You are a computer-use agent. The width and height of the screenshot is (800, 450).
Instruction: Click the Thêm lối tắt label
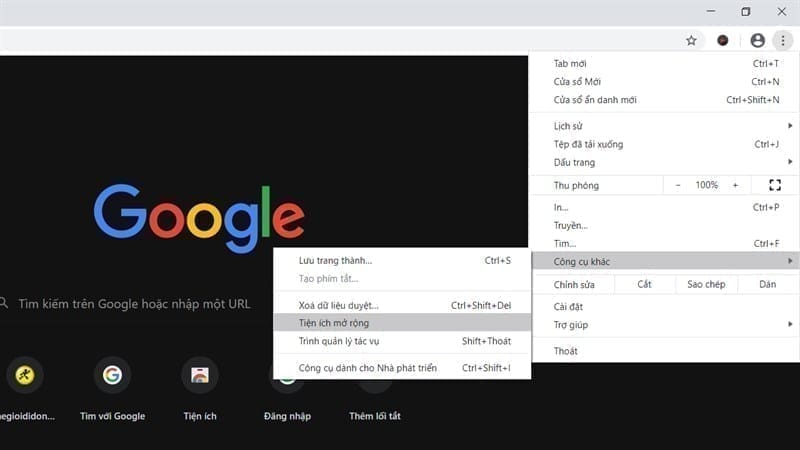375,416
